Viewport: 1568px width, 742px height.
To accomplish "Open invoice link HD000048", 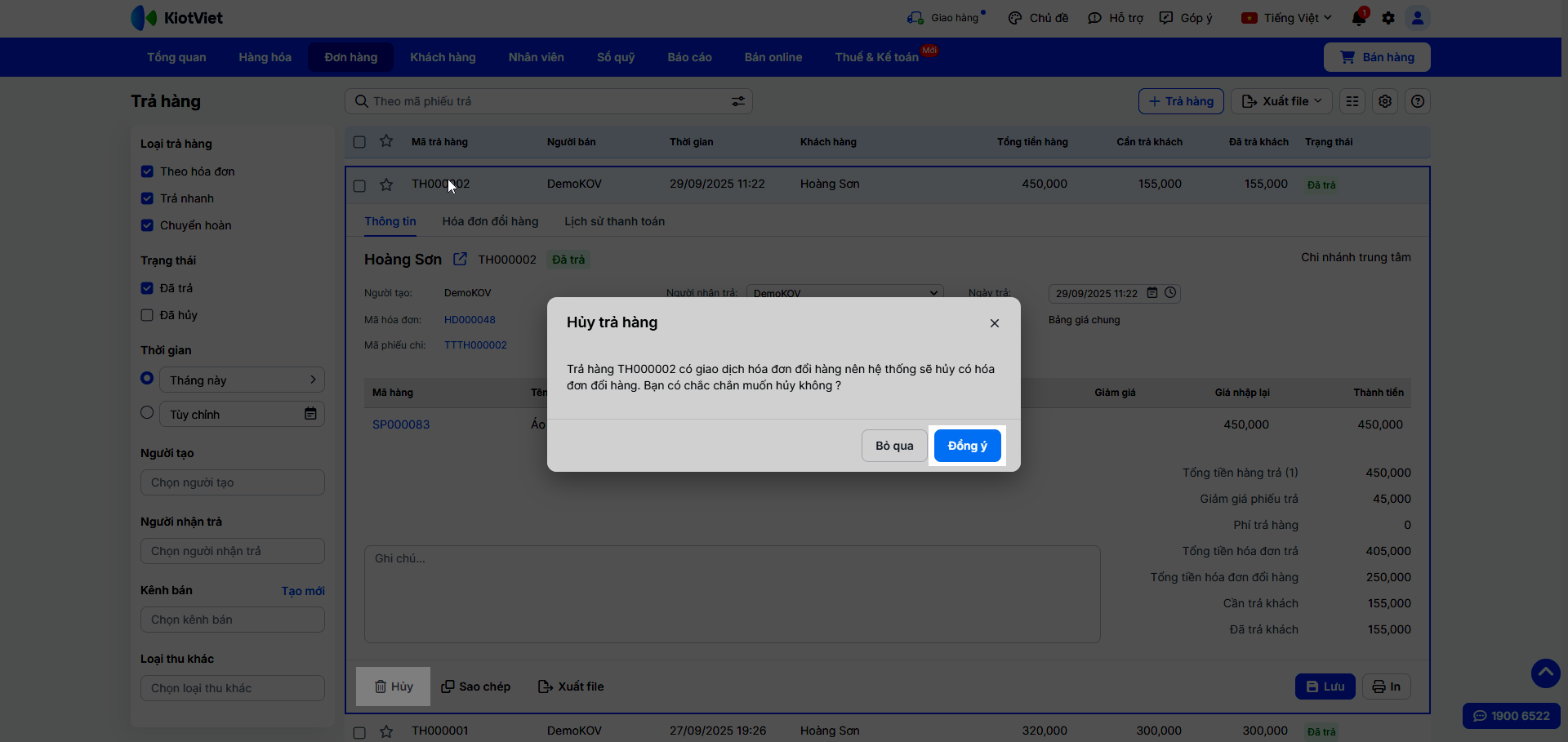I will click(x=470, y=320).
